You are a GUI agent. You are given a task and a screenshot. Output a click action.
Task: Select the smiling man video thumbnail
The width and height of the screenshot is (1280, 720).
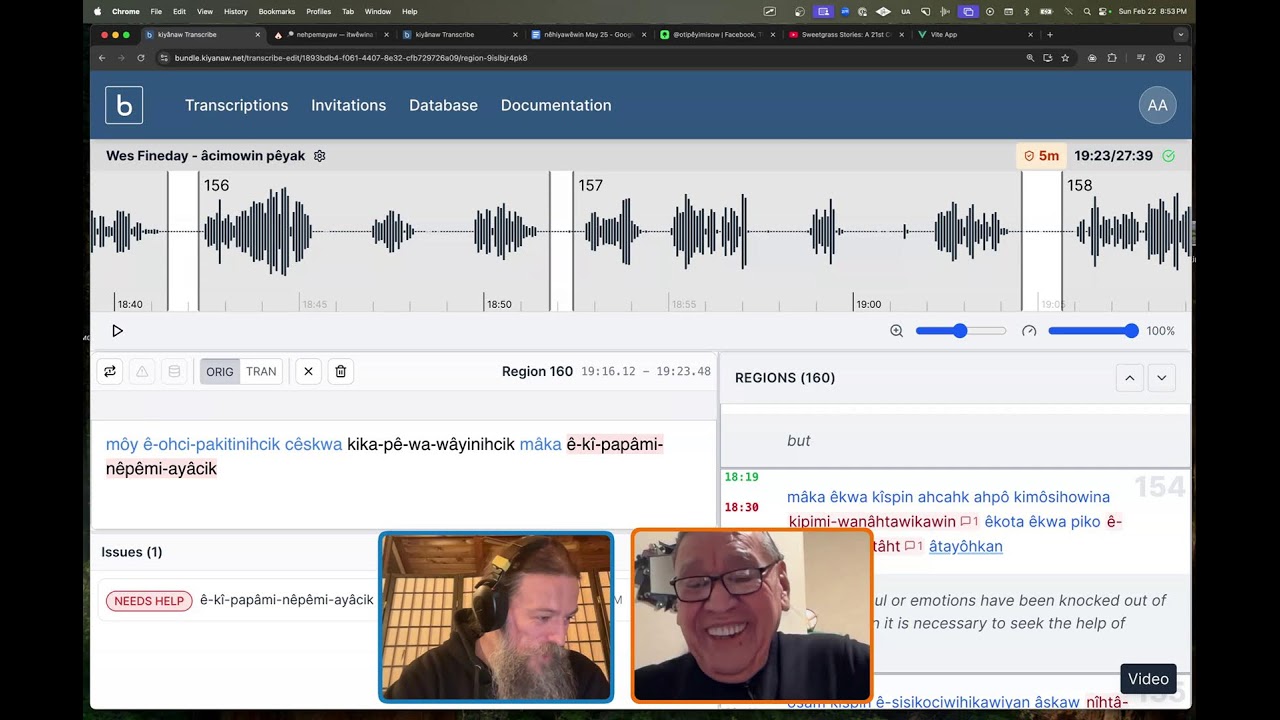752,615
